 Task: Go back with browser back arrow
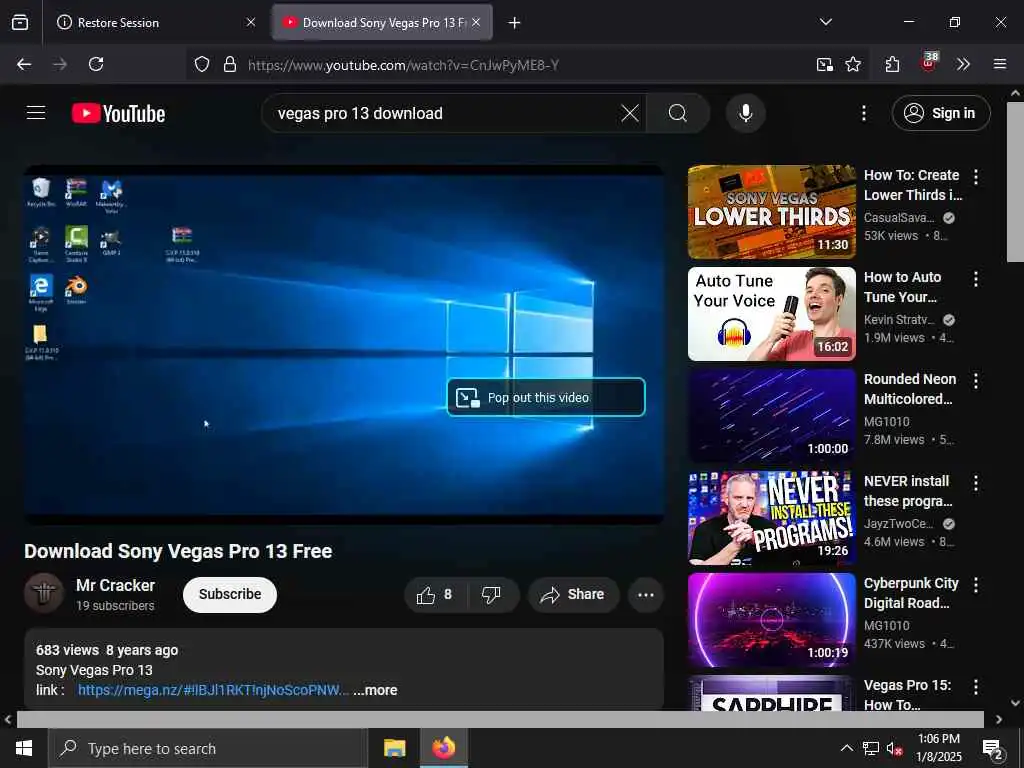click(24, 64)
